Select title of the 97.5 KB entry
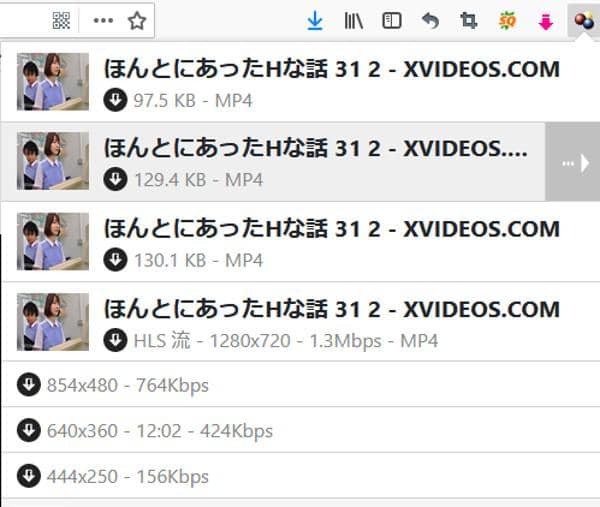Image resolution: width=600 pixels, height=507 pixels. pyautogui.click(x=332, y=69)
